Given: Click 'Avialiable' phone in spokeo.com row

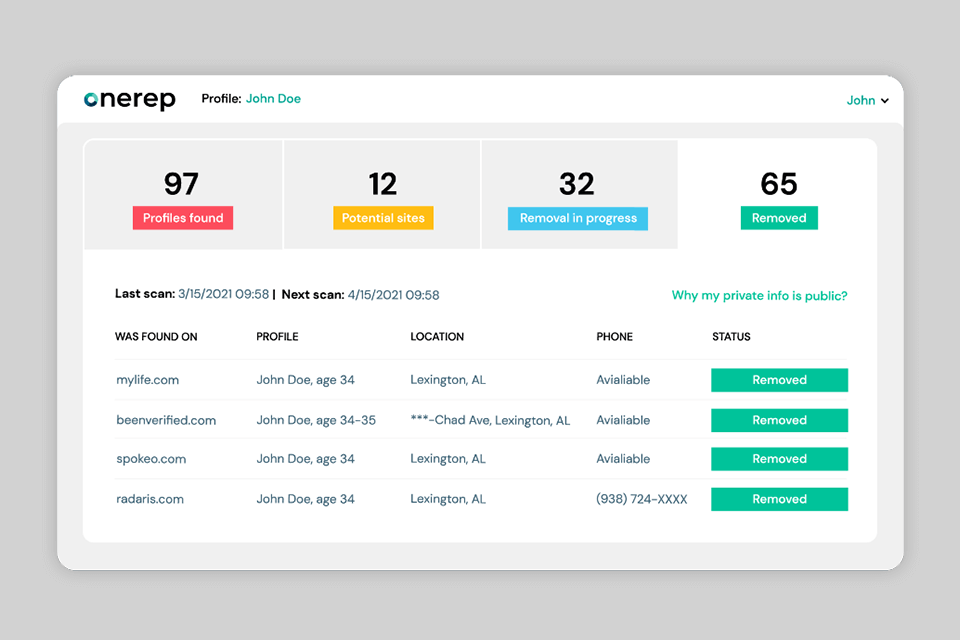Looking at the screenshot, I should [x=623, y=459].
